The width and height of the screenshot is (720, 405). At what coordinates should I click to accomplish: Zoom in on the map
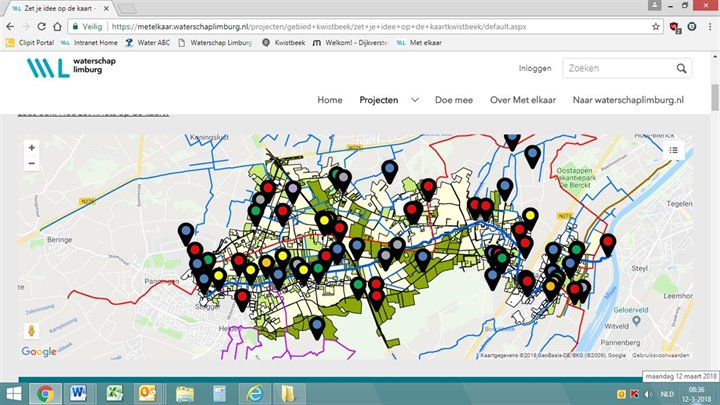(x=32, y=147)
